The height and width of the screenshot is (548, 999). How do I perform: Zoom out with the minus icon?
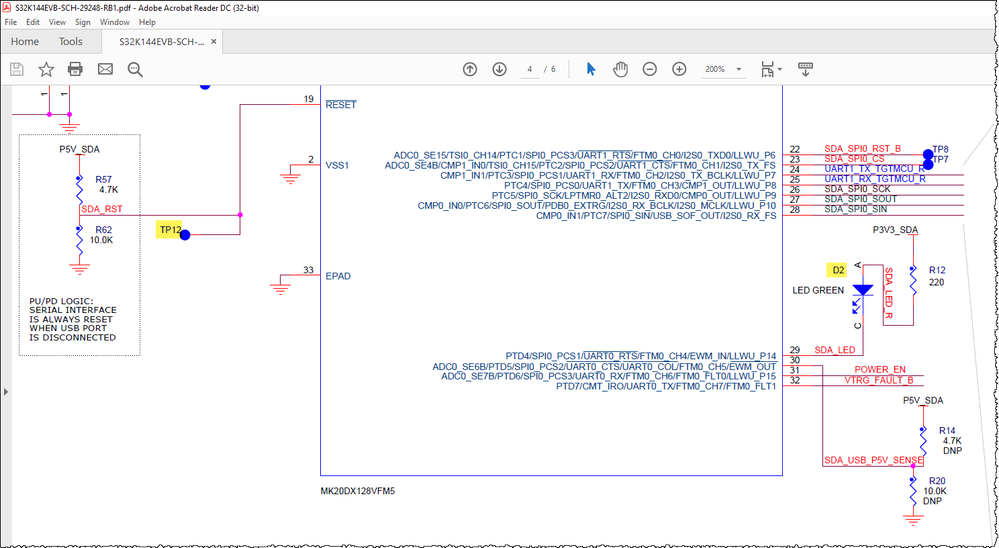(649, 69)
